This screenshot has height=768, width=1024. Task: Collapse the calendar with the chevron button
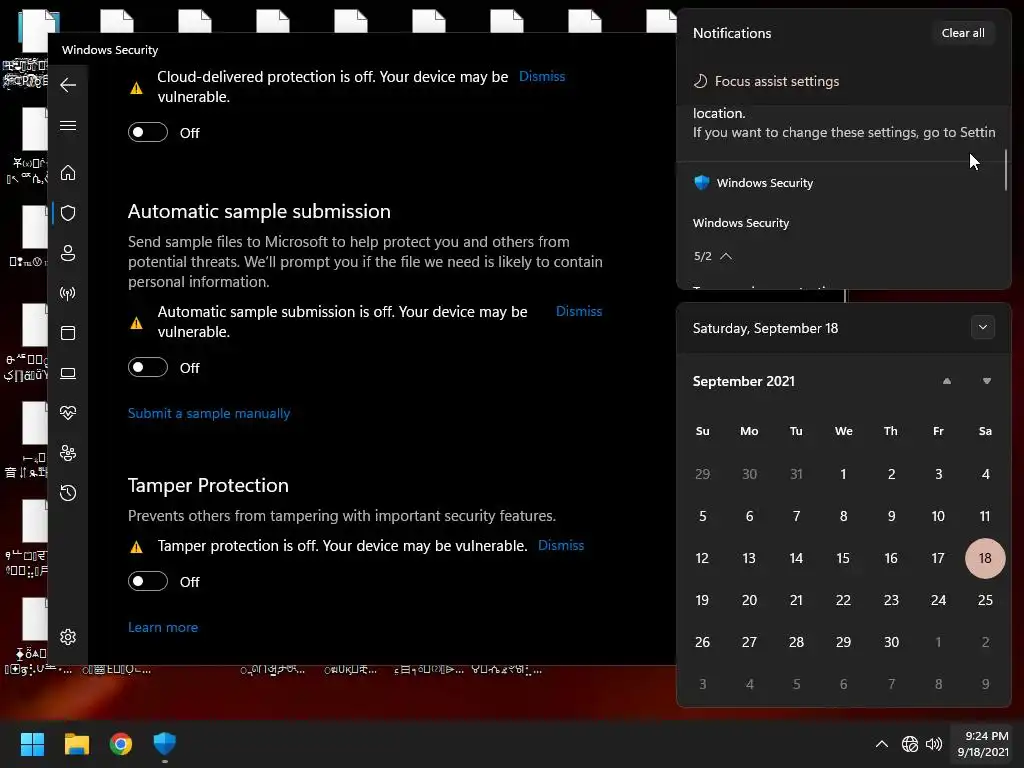pyautogui.click(x=983, y=328)
